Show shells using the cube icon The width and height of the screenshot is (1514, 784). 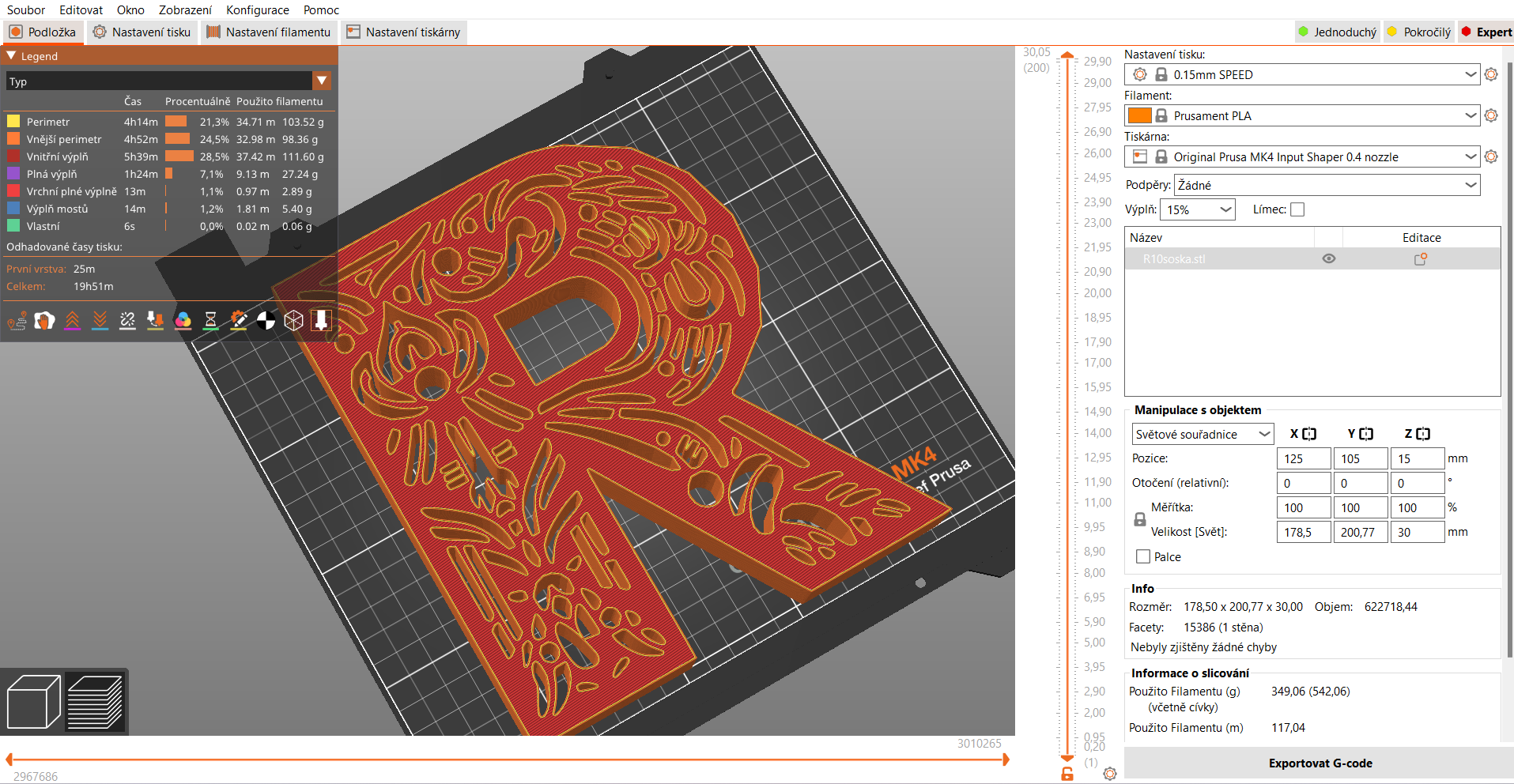pyautogui.click(x=293, y=320)
